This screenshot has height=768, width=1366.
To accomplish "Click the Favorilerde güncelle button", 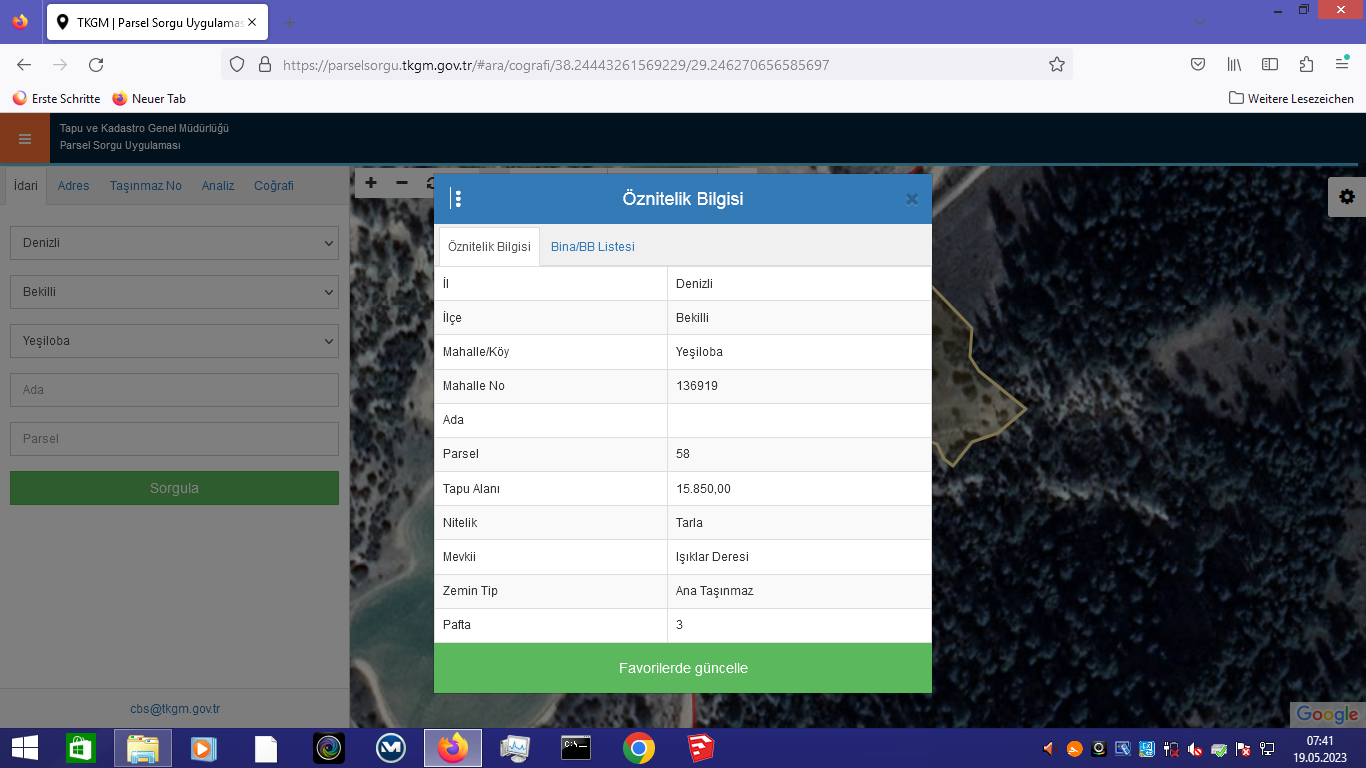I will point(683,668).
